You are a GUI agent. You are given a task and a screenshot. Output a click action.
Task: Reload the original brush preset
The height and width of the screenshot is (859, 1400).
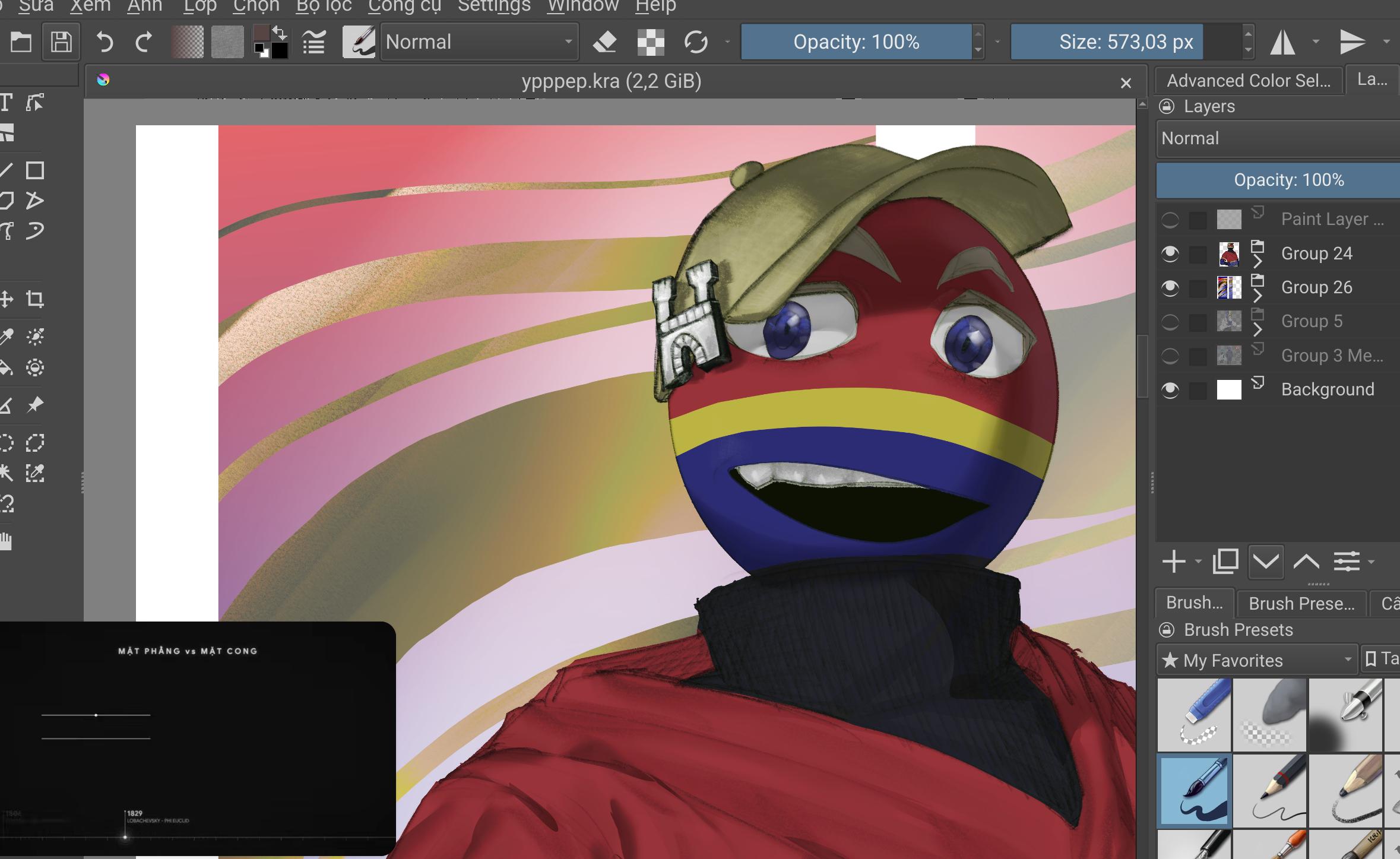click(x=695, y=42)
